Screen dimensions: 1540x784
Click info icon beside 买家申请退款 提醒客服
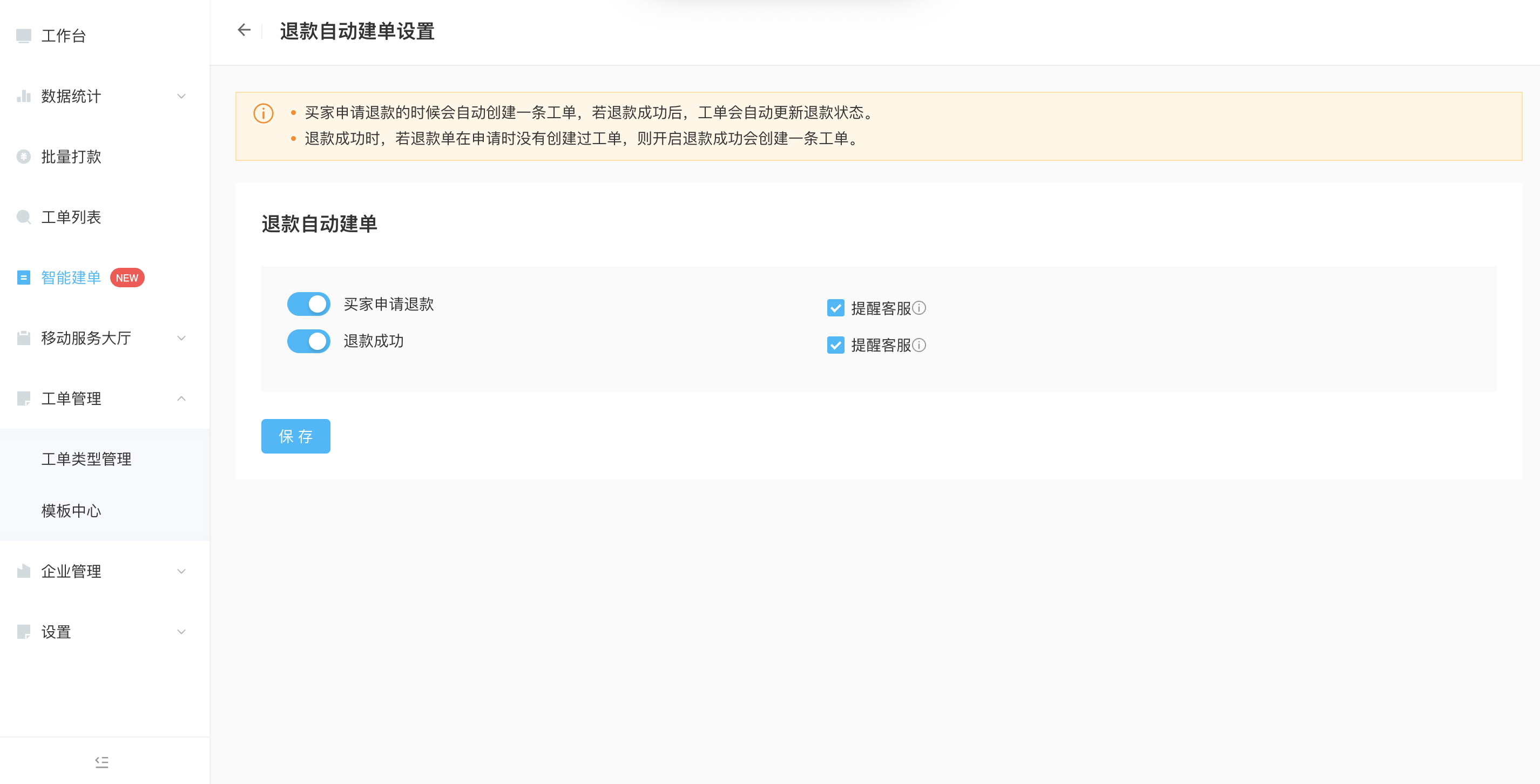pyautogui.click(x=920, y=308)
